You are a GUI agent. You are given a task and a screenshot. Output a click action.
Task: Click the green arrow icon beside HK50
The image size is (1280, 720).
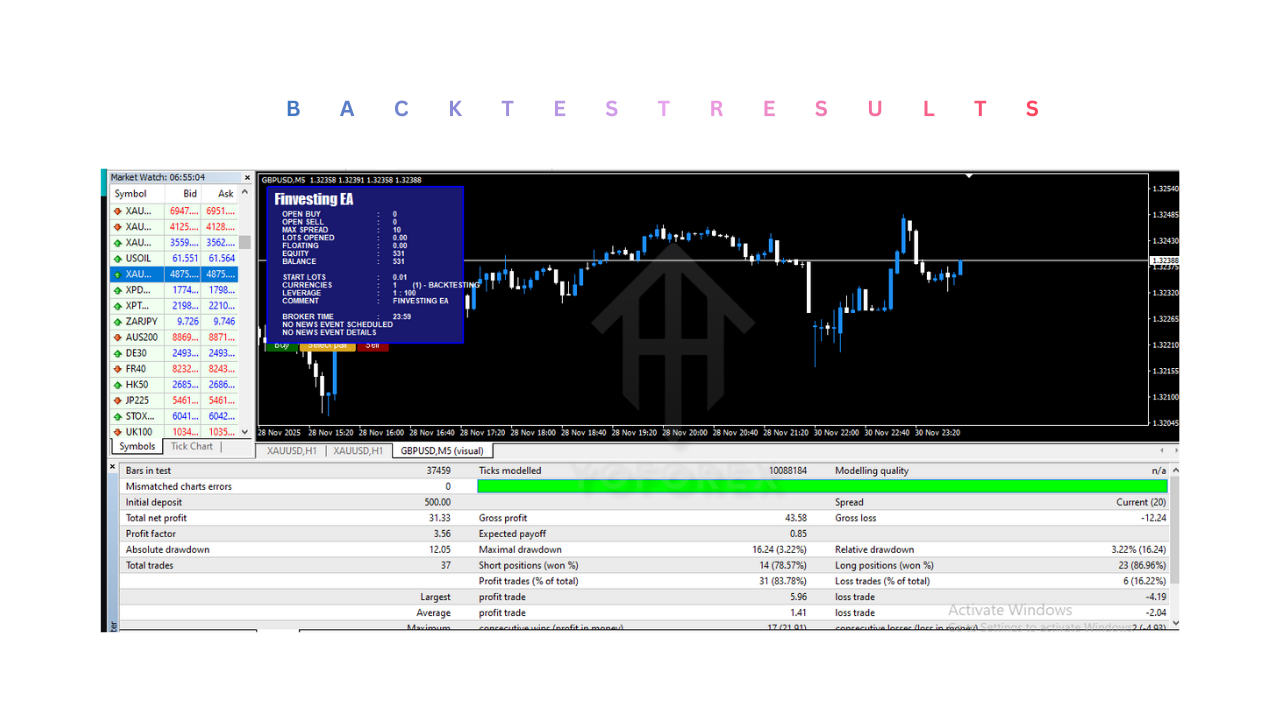click(x=118, y=384)
